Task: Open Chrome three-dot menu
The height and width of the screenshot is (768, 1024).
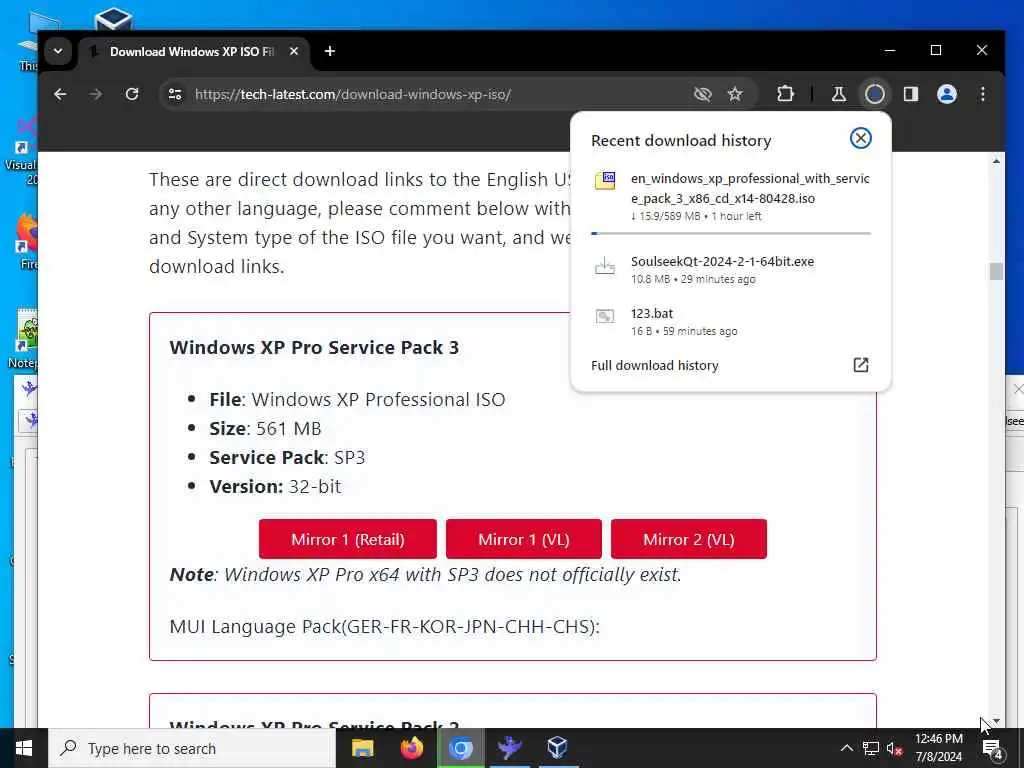Action: [x=982, y=94]
